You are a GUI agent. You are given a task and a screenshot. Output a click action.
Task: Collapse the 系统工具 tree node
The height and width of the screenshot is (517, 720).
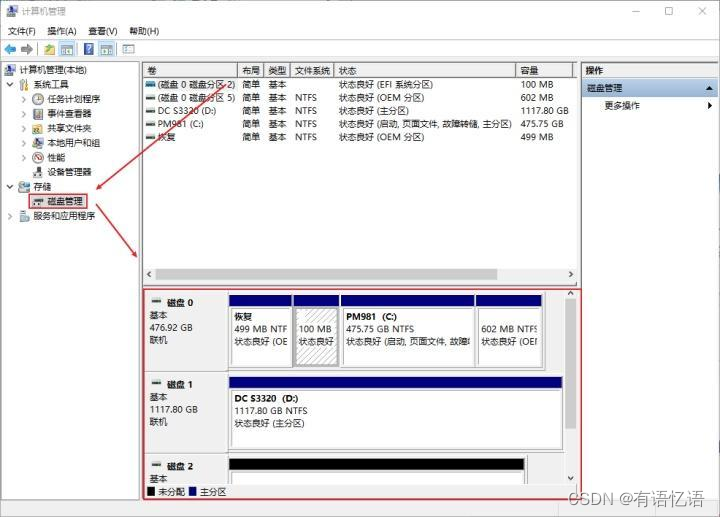tap(10, 84)
